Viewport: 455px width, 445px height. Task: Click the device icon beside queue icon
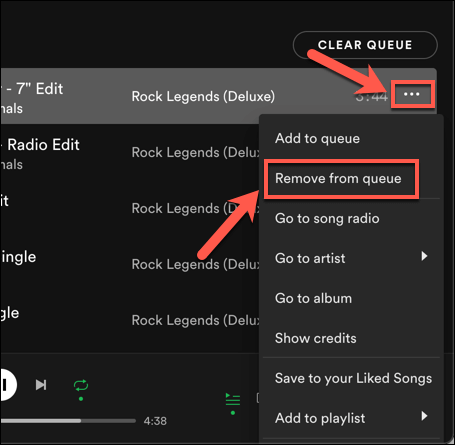pos(258,398)
